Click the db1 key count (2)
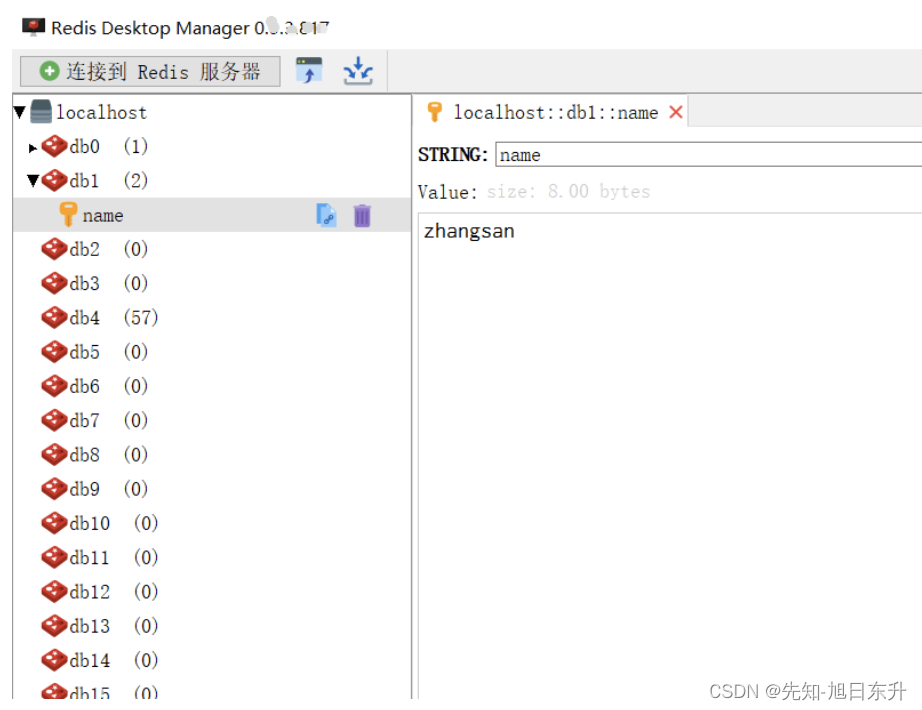 136,181
